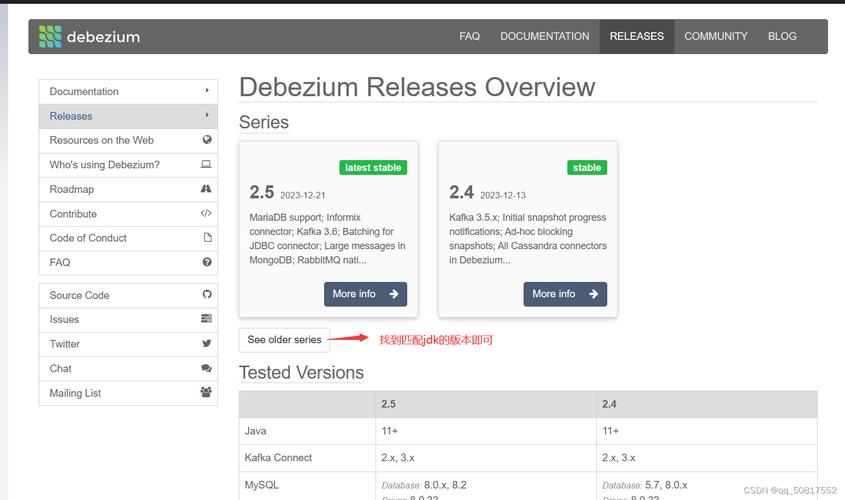Click the stable badge on 2.4 card
Image resolution: width=845 pixels, height=500 pixels.
(587, 168)
